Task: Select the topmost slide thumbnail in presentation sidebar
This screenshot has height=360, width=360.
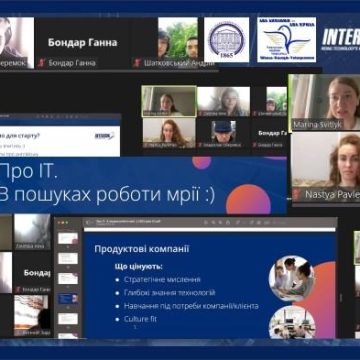Action: point(68,238)
